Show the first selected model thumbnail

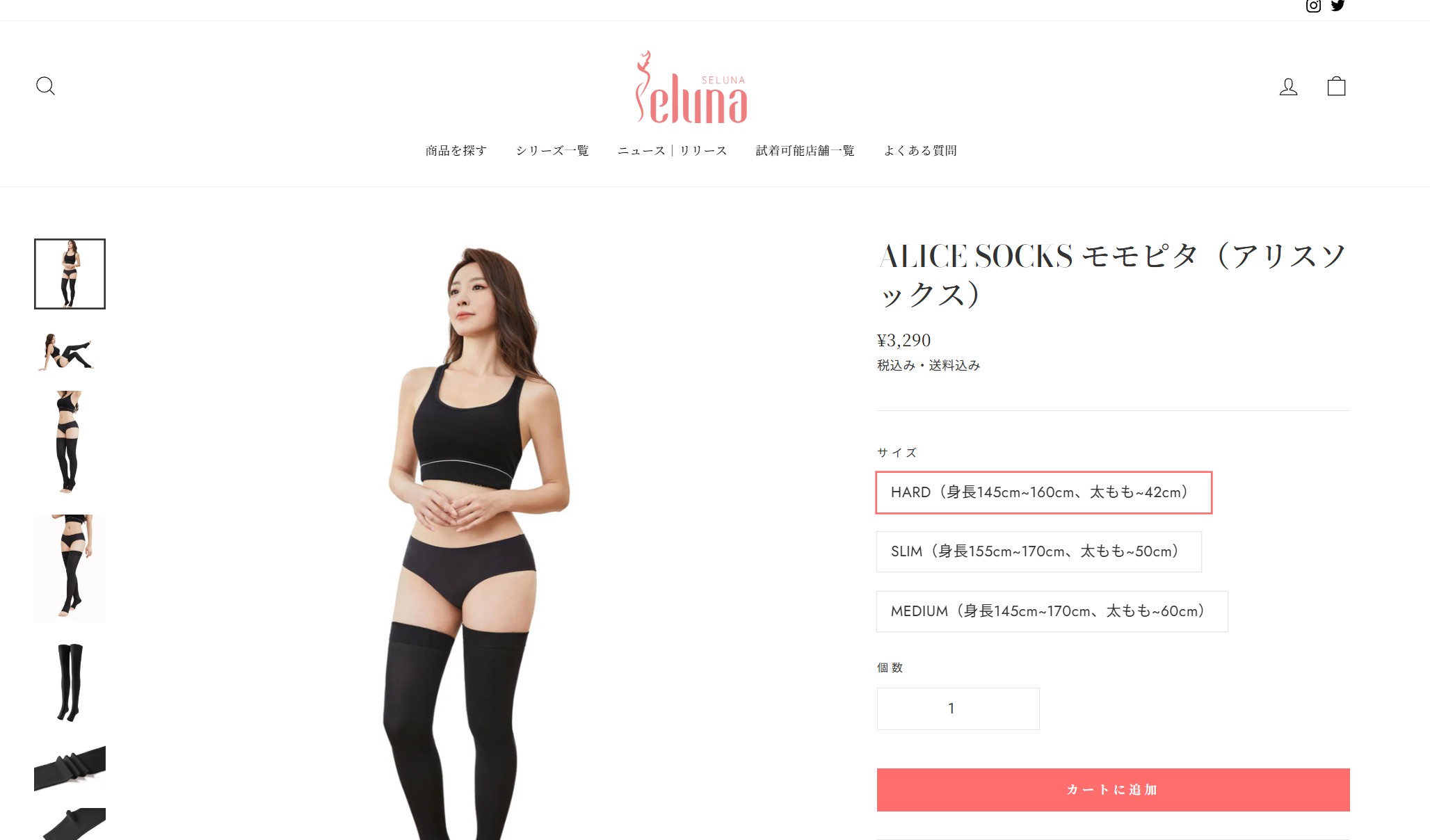(70, 274)
